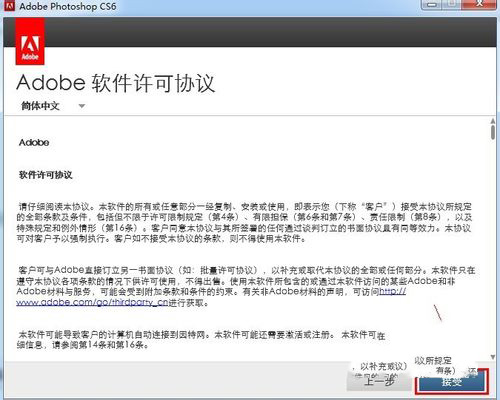
Task: Click the bold 软件许可协议 subheading
Action: pyautogui.click(x=46, y=175)
